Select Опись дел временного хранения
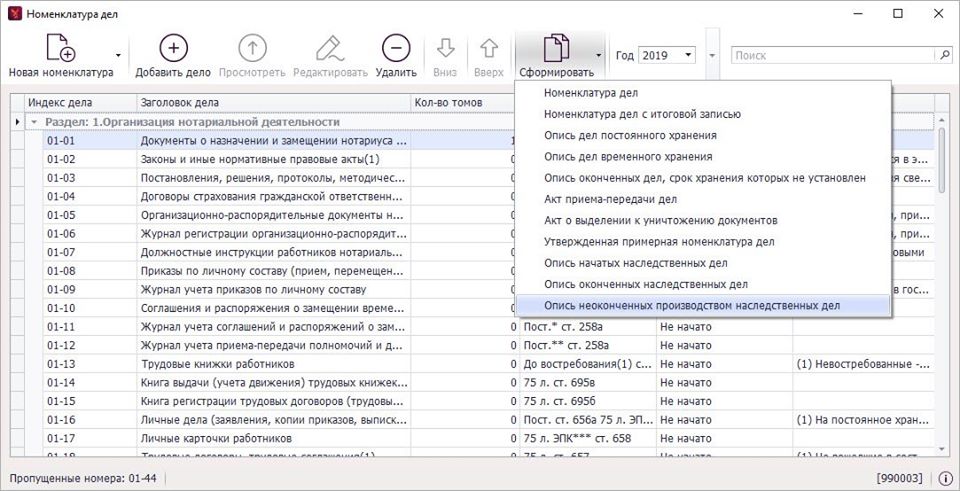This screenshot has height=491, width=960. (703, 157)
